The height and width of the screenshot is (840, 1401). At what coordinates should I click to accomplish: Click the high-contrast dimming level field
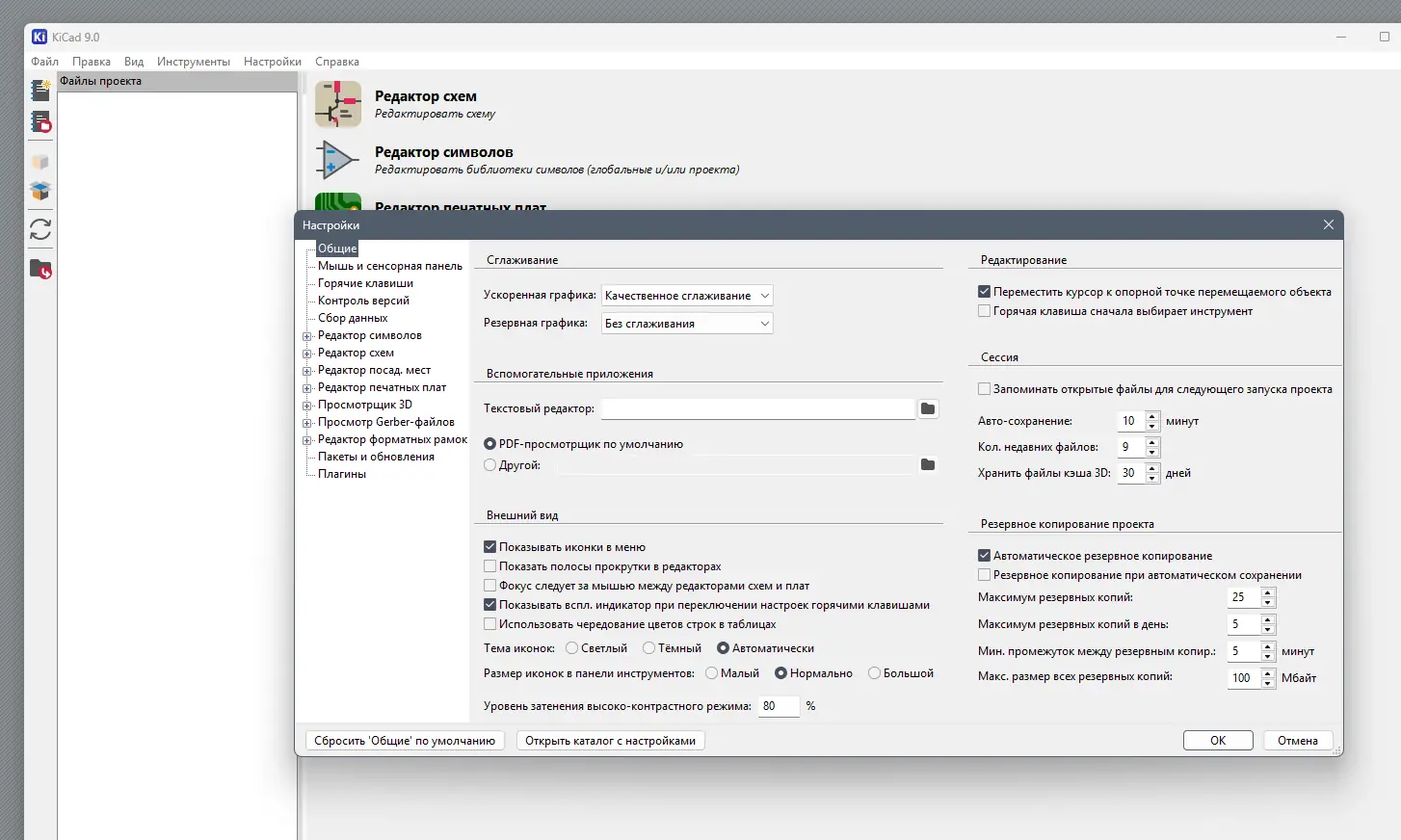click(x=779, y=706)
